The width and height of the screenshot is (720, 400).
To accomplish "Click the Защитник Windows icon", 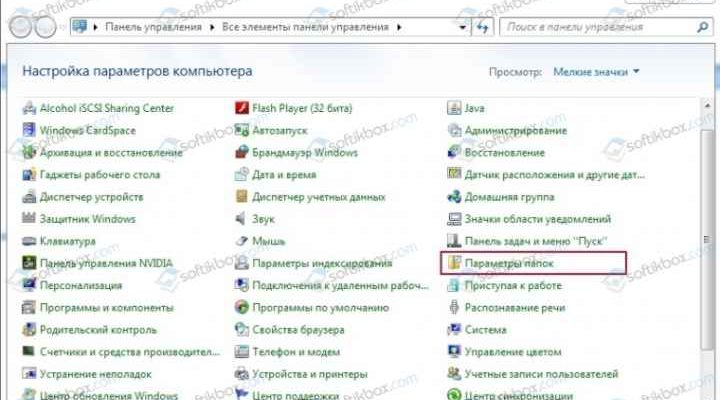I will (29, 219).
